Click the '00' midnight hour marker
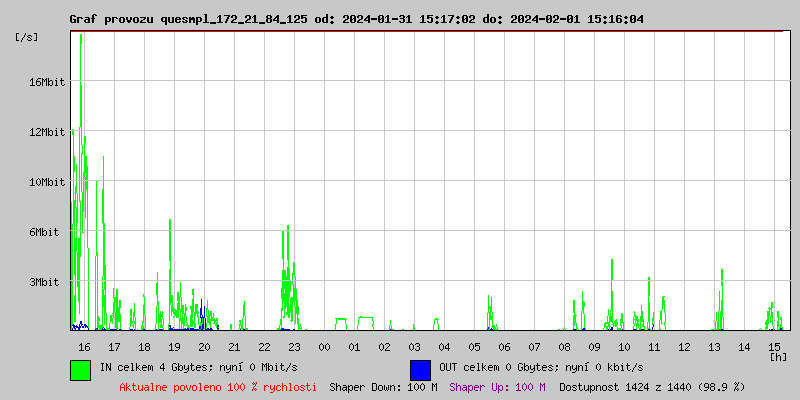The height and width of the screenshot is (400, 800). point(324,347)
